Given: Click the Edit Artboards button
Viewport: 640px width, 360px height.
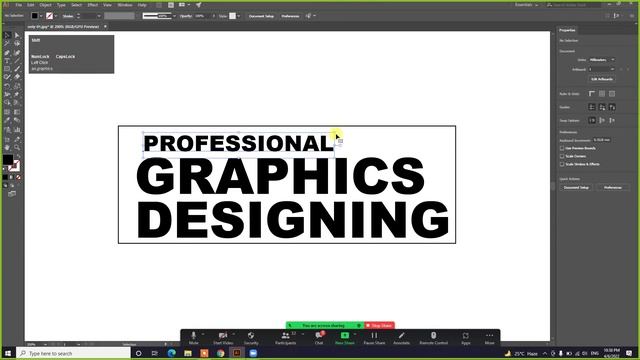Looking at the screenshot, I should pos(602,79).
